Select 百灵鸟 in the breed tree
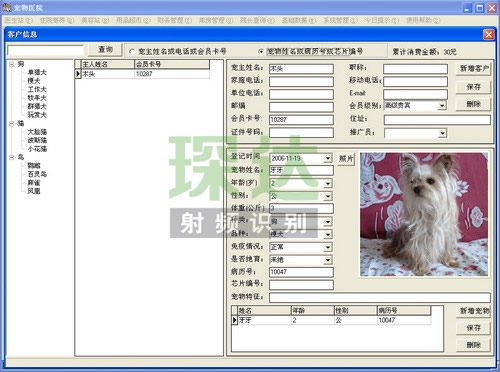 tap(37, 174)
